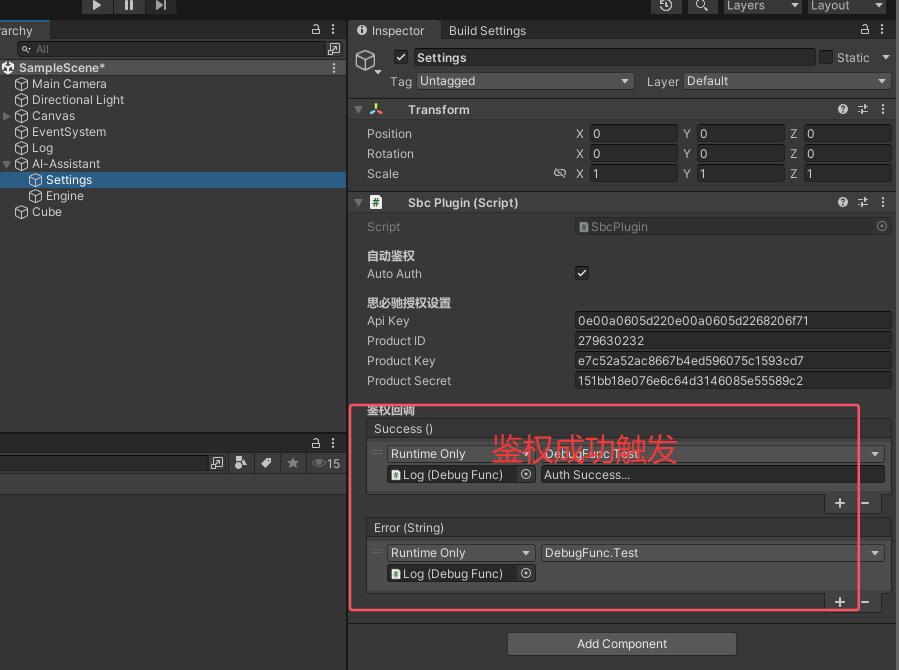Enable the Static checkbox
Screen dimensions: 899x670
826,58
